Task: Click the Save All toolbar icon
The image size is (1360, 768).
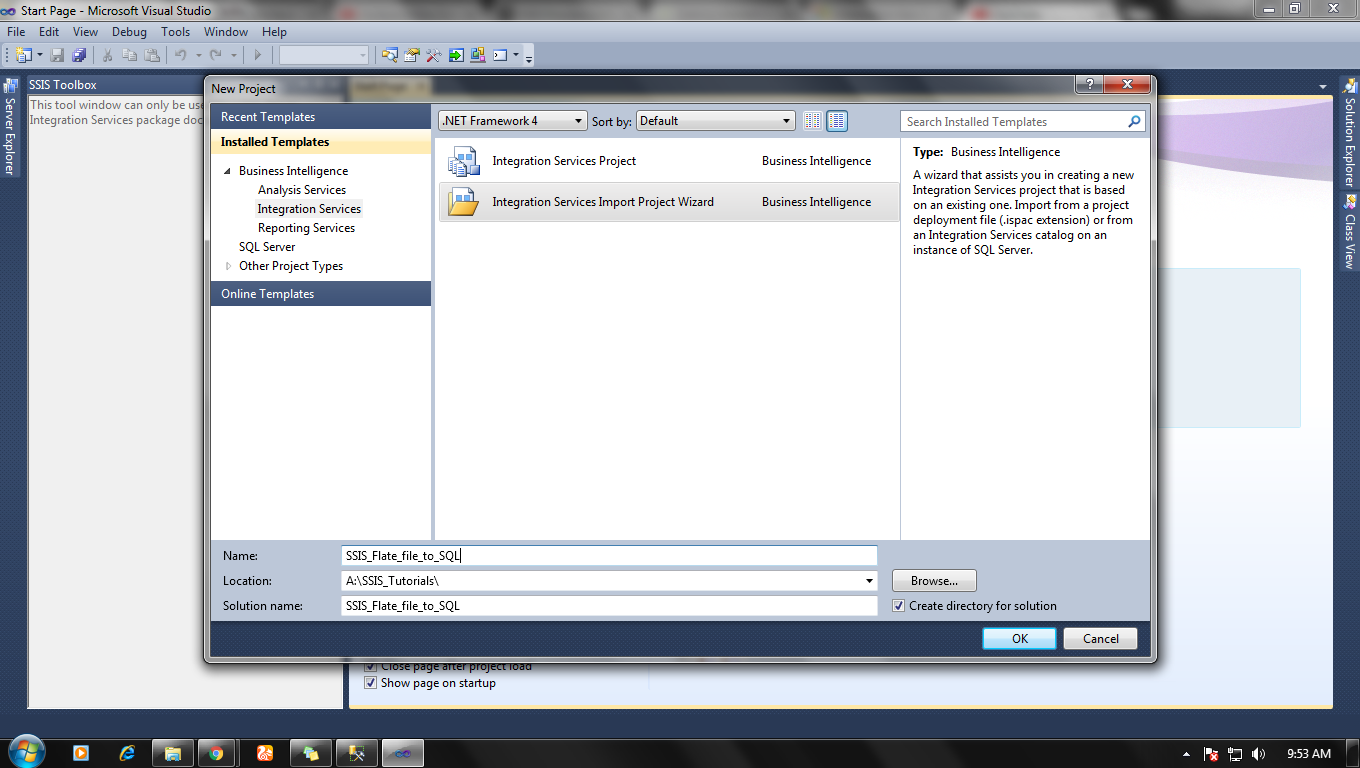Action: 79,55
